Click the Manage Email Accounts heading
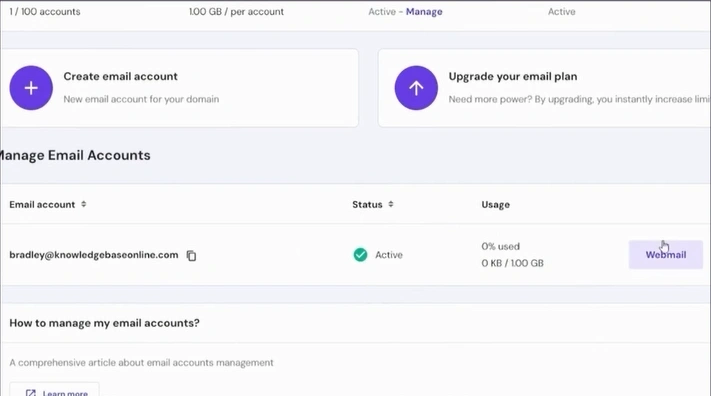 (x=75, y=155)
